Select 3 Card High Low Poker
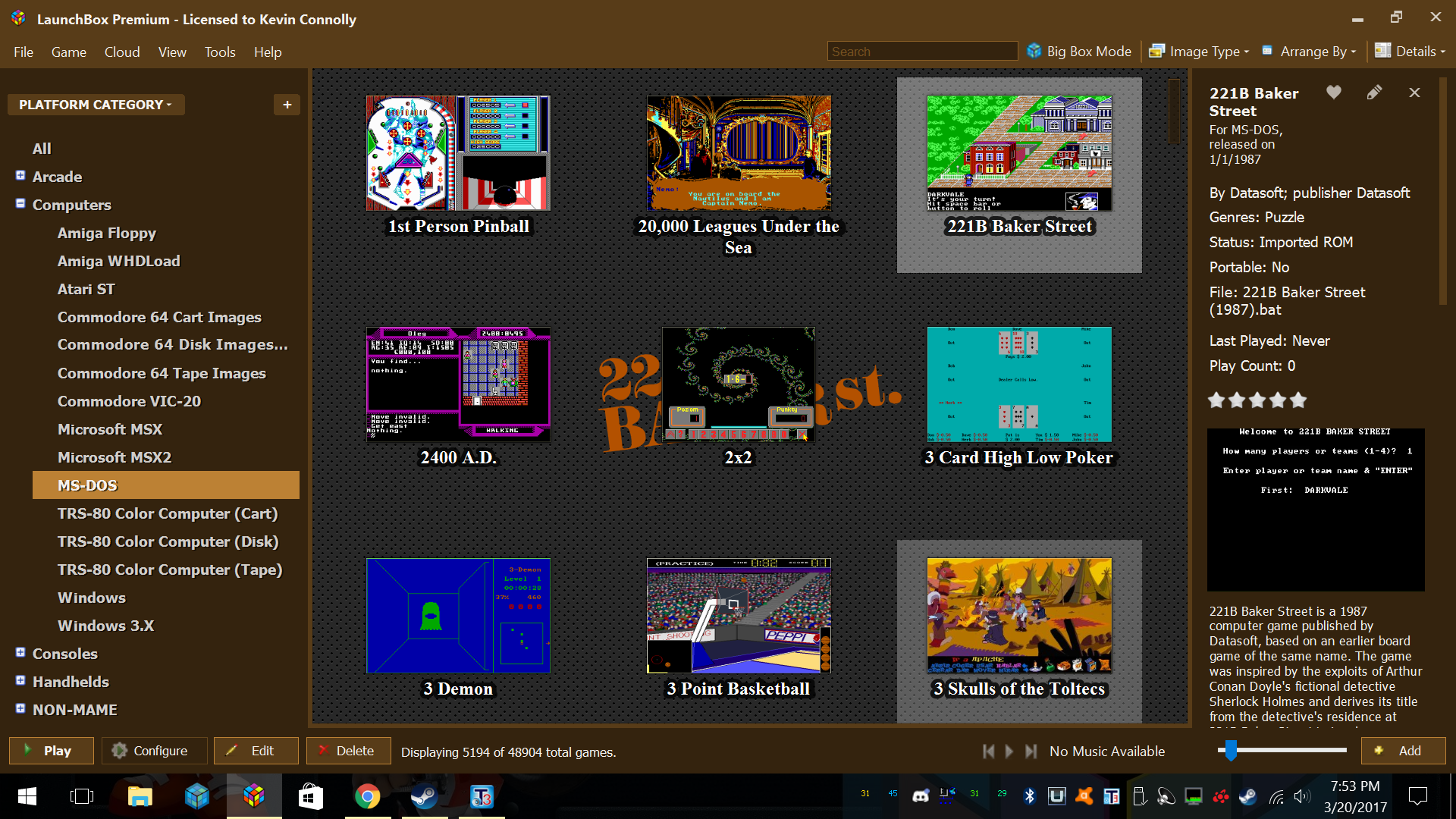1456x819 pixels. tap(1019, 384)
